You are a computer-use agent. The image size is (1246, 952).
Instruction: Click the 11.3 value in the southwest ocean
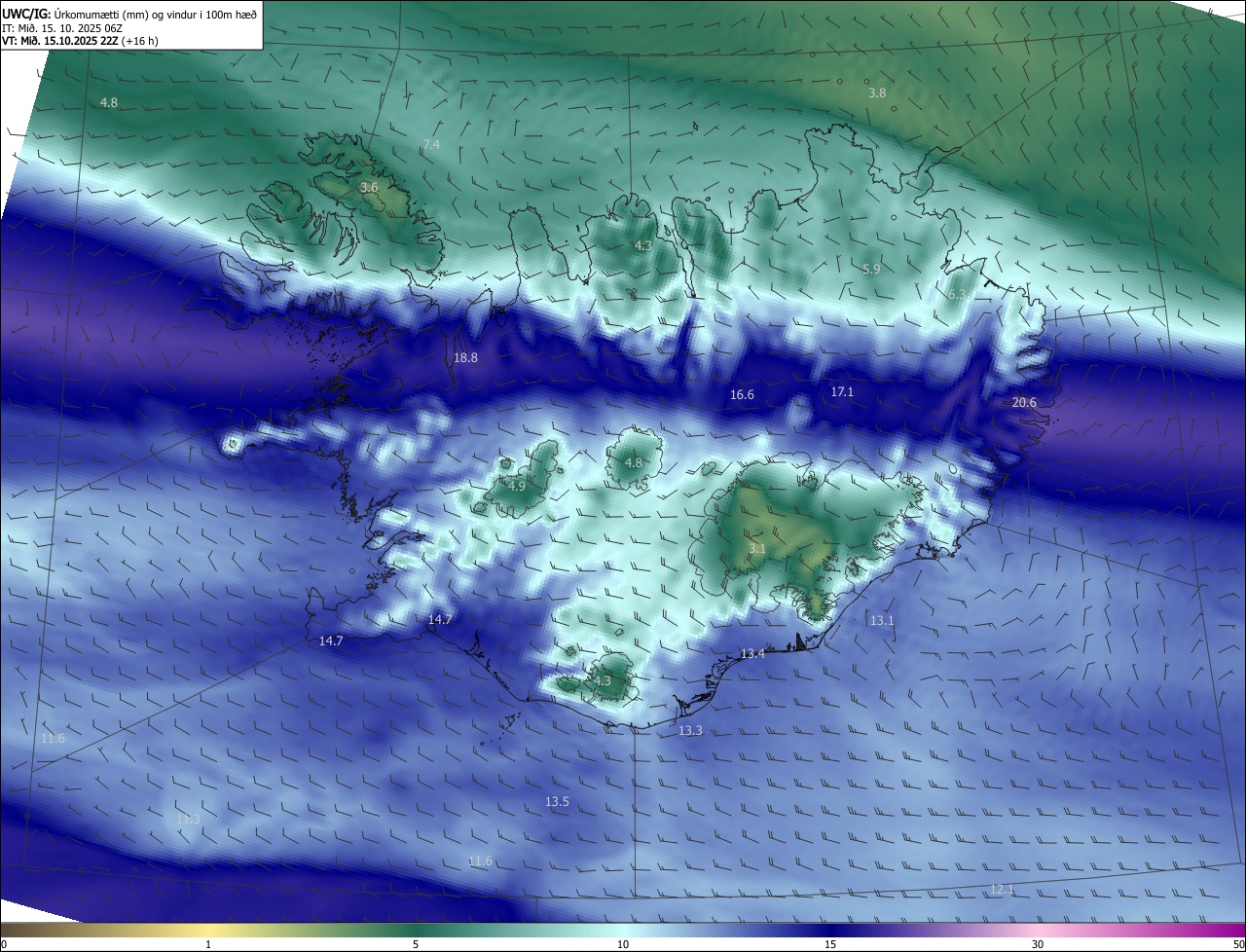click(188, 820)
